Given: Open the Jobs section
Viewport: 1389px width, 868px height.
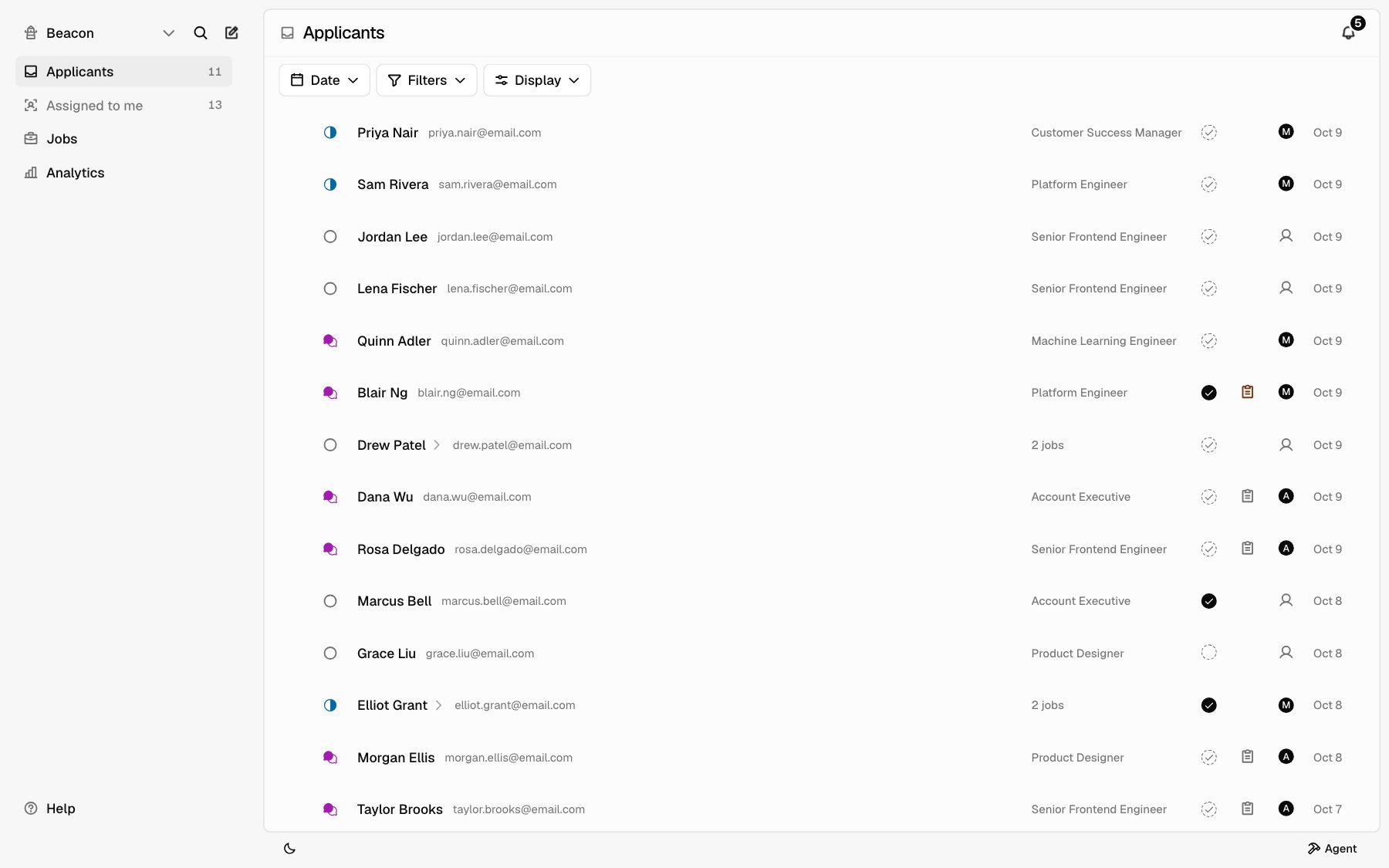Looking at the screenshot, I should (123, 139).
